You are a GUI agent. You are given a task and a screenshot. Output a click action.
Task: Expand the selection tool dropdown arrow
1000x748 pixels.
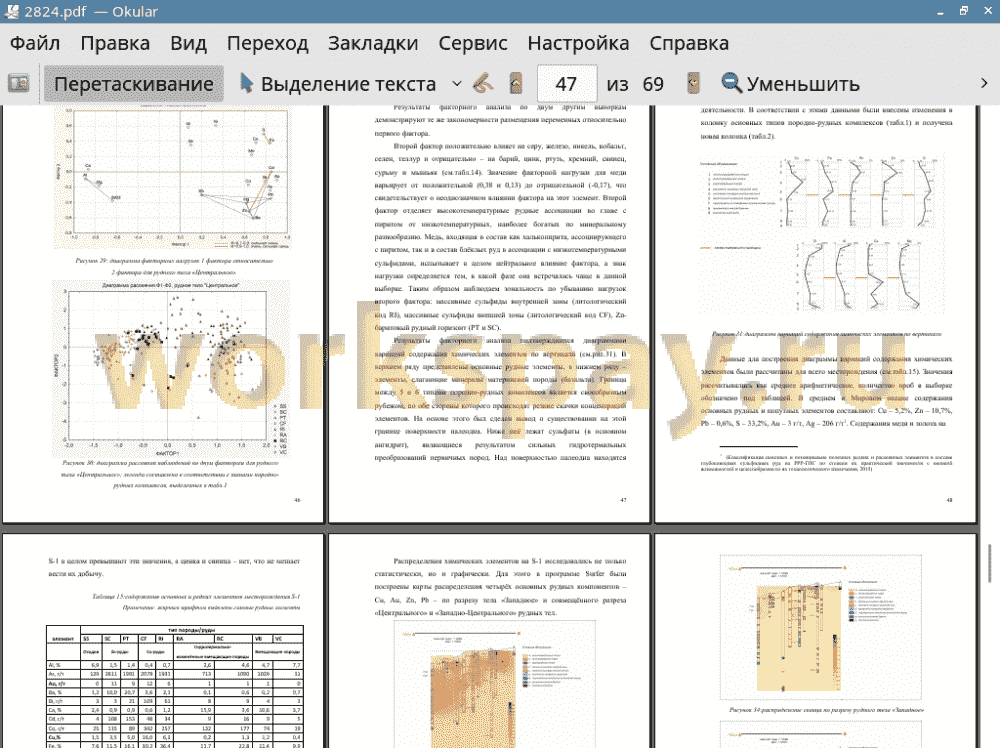click(457, 84)
